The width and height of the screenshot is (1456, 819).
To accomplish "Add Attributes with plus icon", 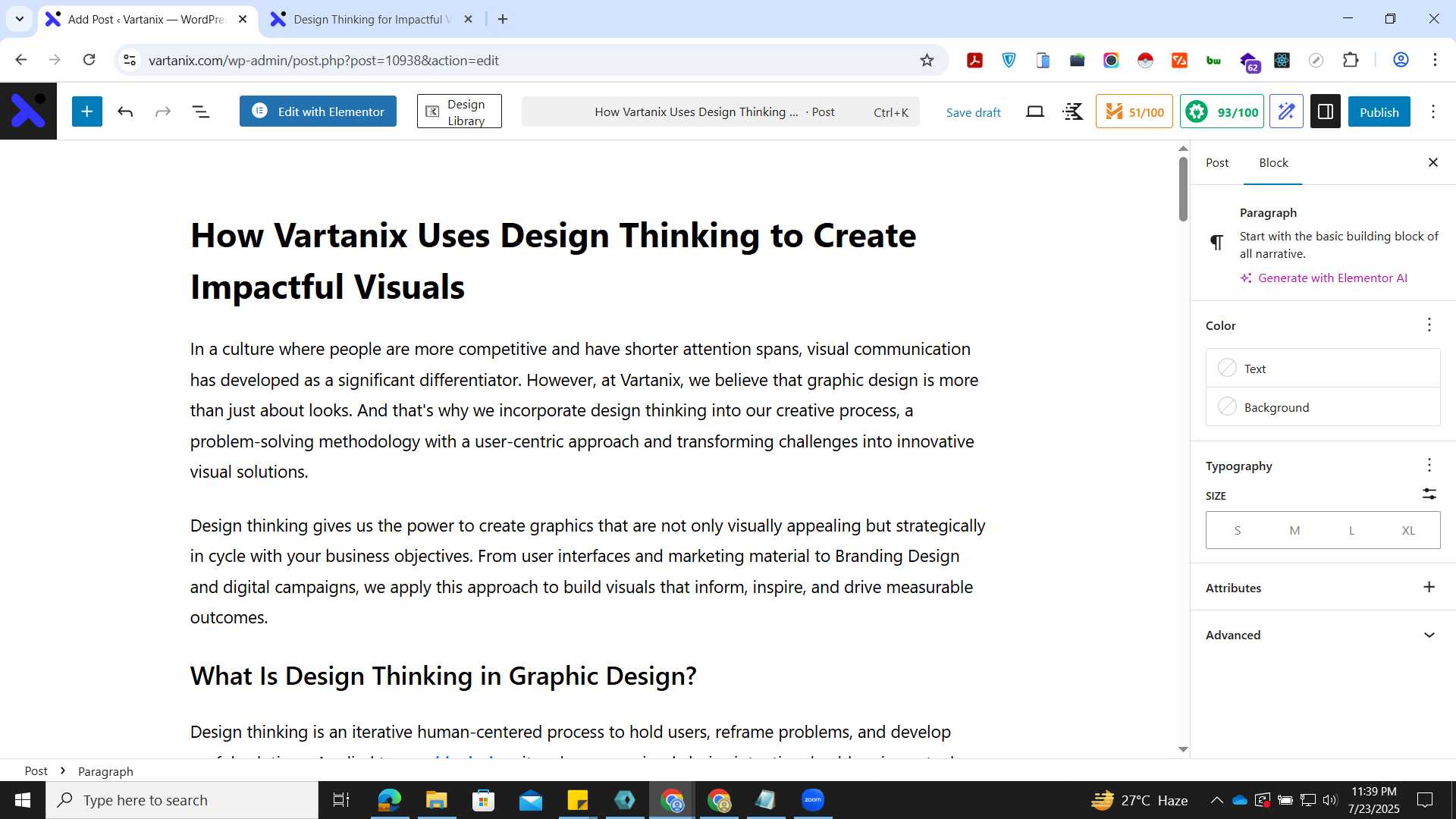I will coord(1429,587).
